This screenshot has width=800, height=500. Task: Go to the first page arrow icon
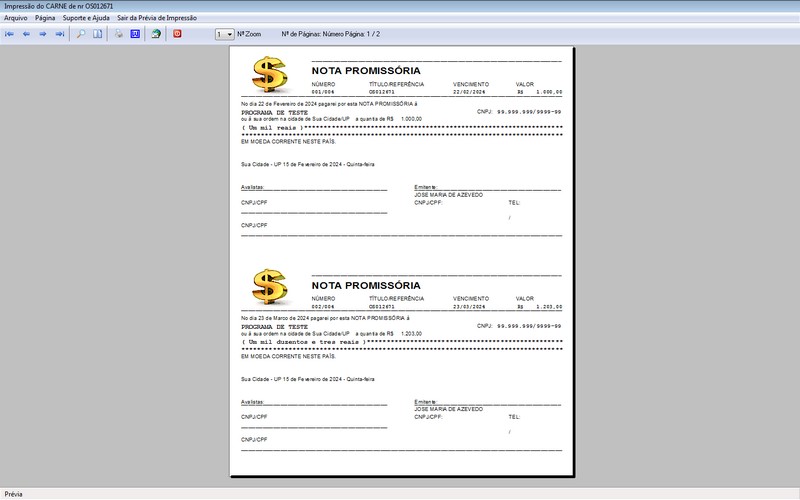coord(10,34)
